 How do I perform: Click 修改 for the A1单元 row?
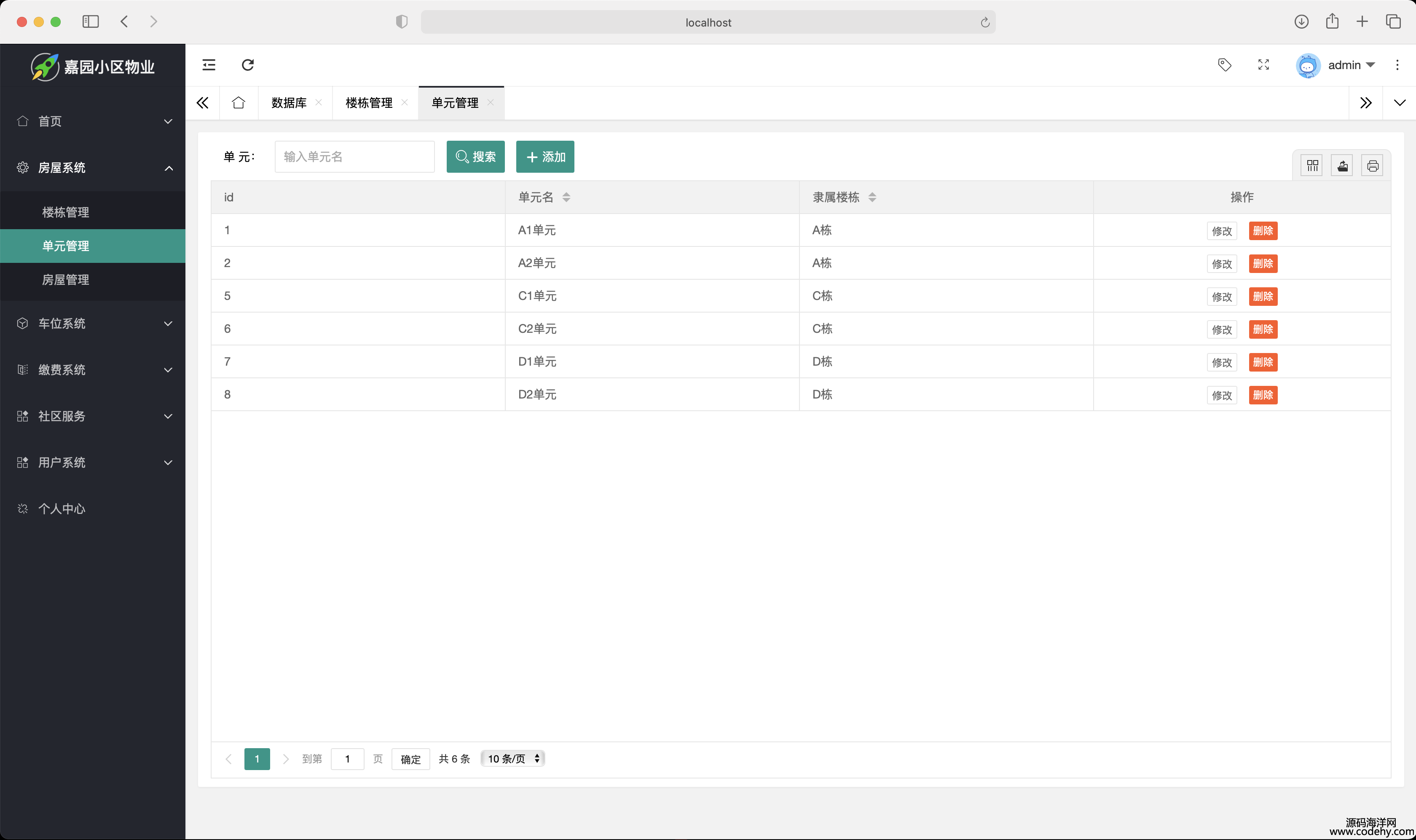(x=1222, y=231)
